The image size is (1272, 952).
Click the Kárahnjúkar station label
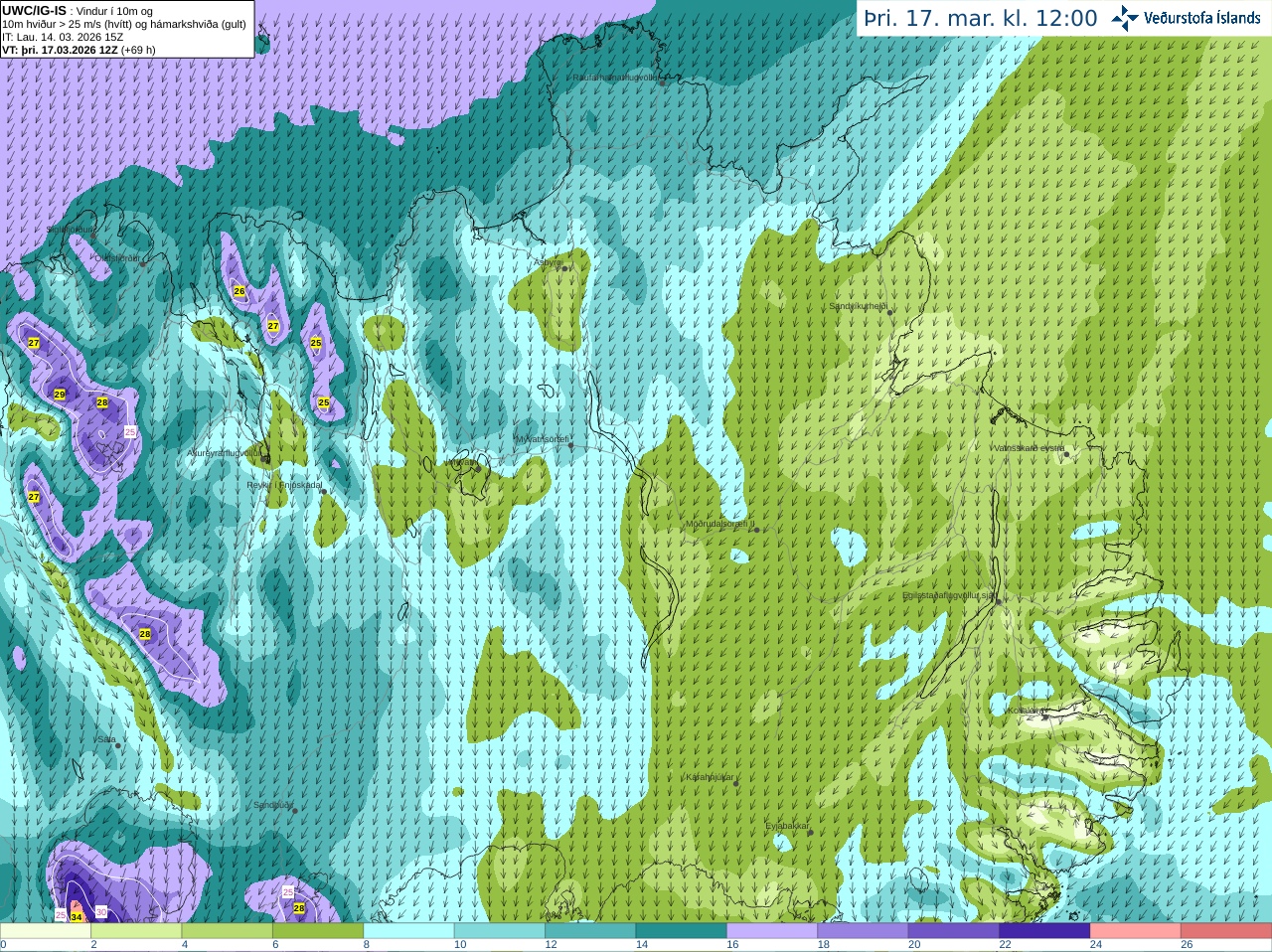[x=710, y=777]
